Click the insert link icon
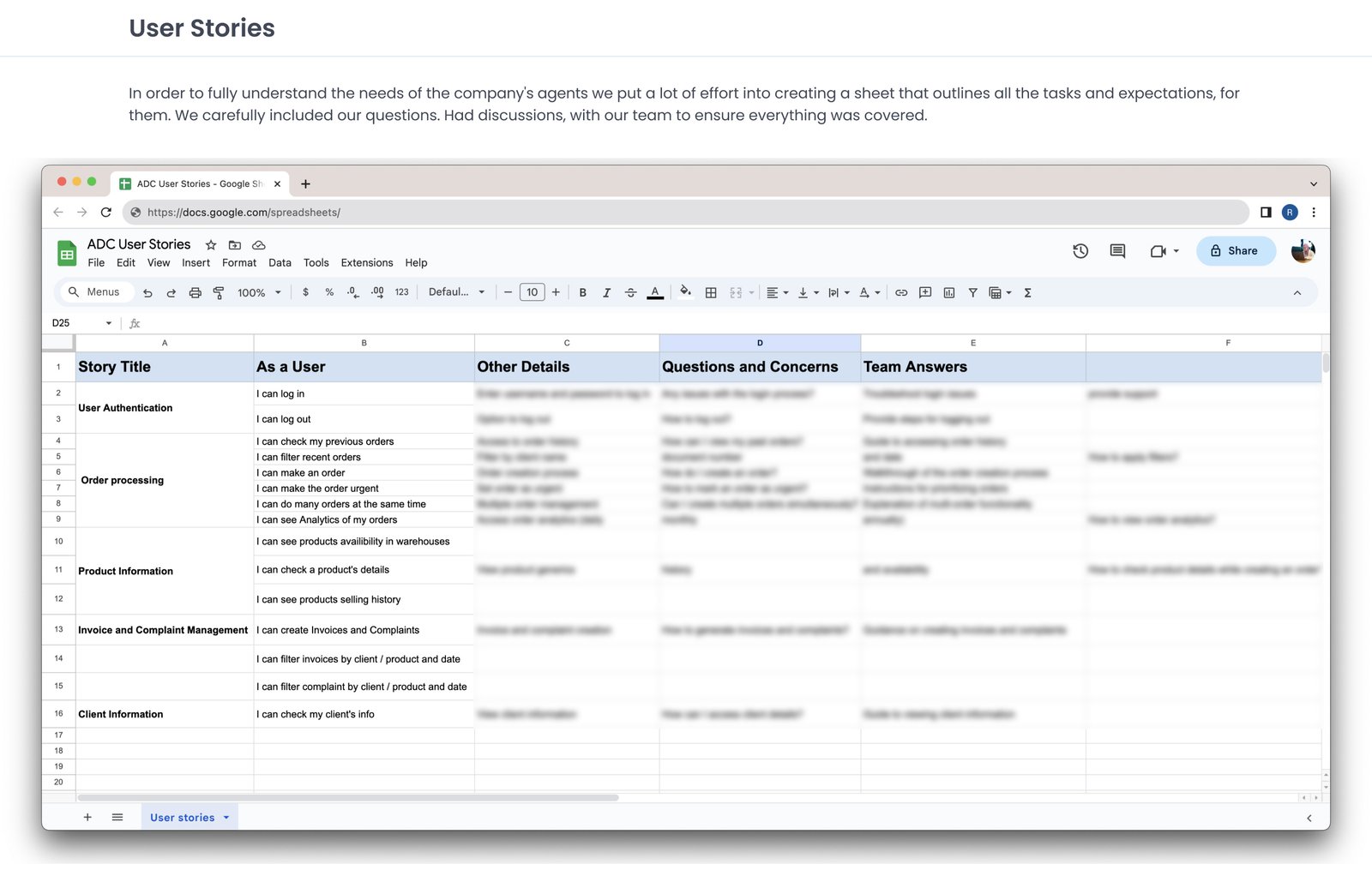 (901, 292)
